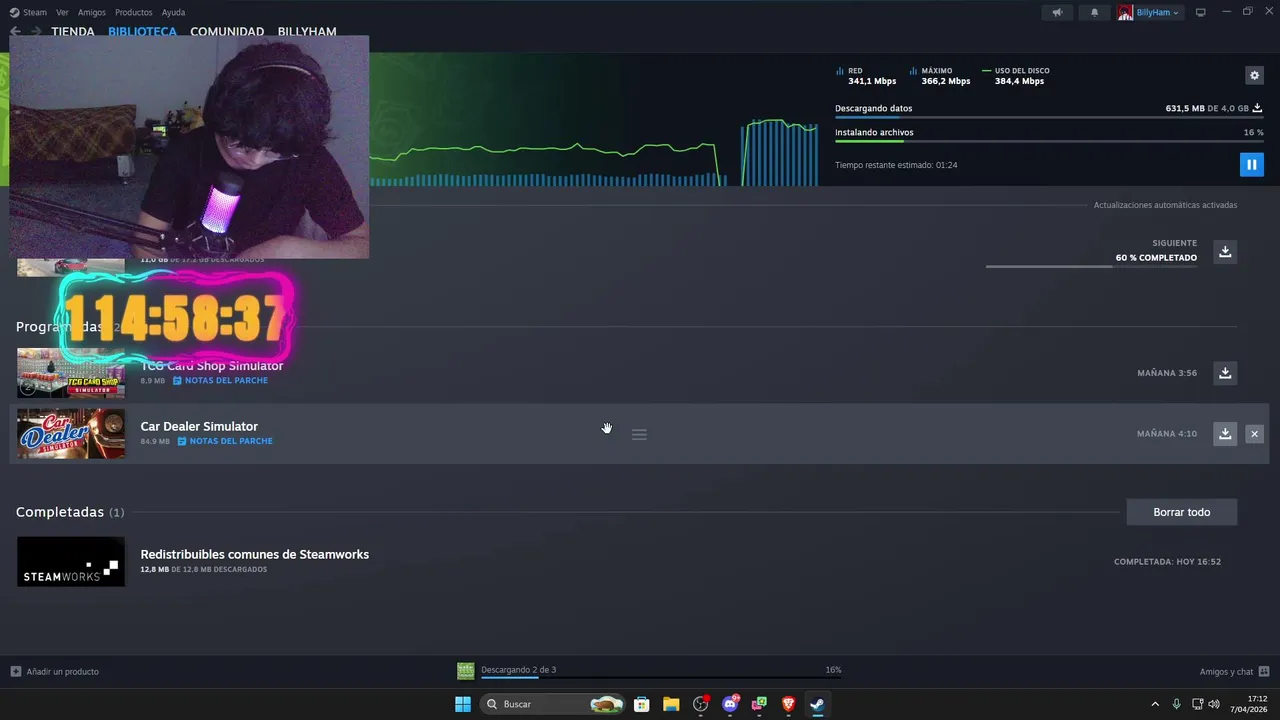This screenshot has height=720, width=1280.
Task: Click Descargando 2 de 3 status
Action: [x=518, y=670]
